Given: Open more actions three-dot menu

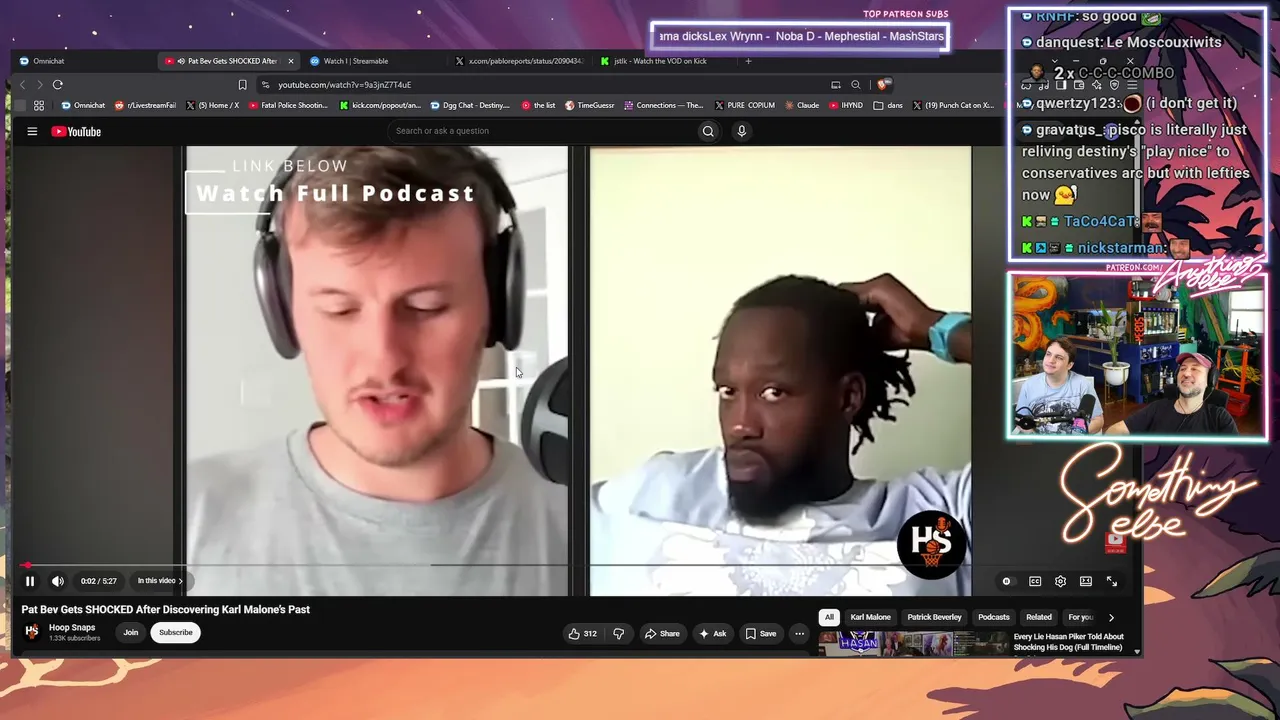Looking at the screenshot, I should pyautogui.click(x=799, y=633).
